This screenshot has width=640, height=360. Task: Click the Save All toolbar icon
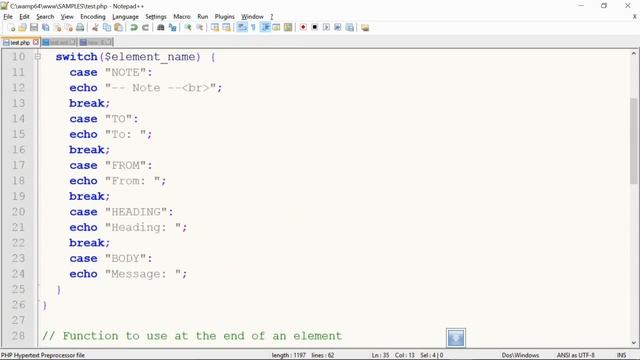point(46,27)
